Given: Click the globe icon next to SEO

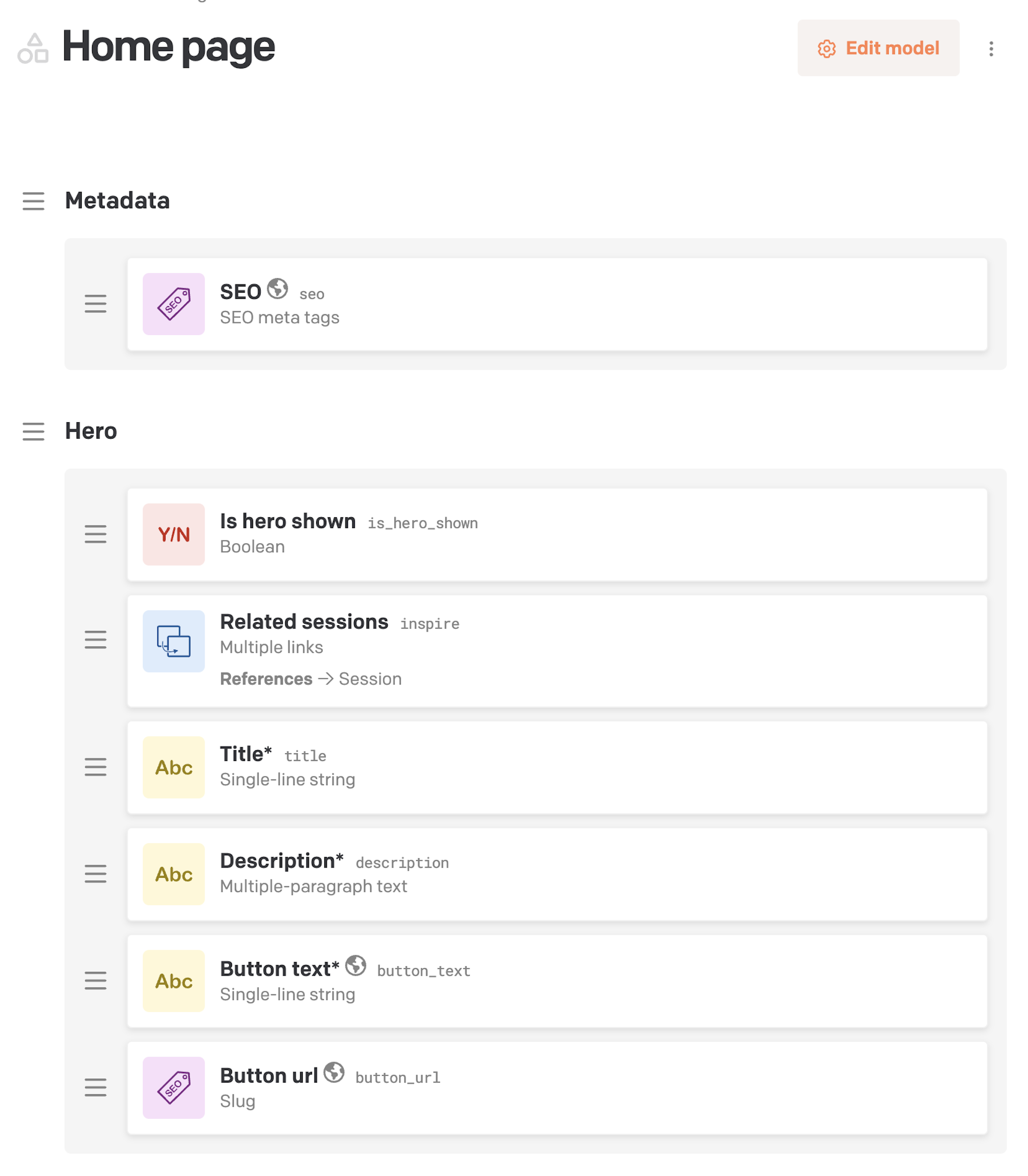Looking at the screenshot, I should [x=278, y=288].
